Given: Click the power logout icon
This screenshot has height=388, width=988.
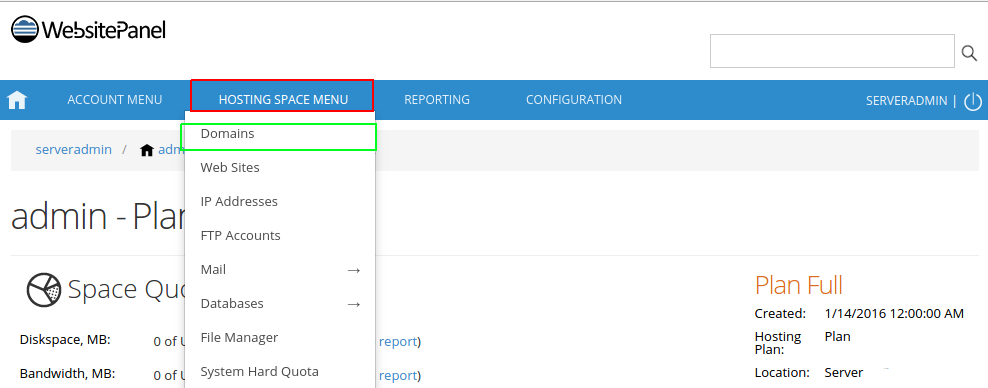Looking at the screenshot, I should tap(974, 101).
